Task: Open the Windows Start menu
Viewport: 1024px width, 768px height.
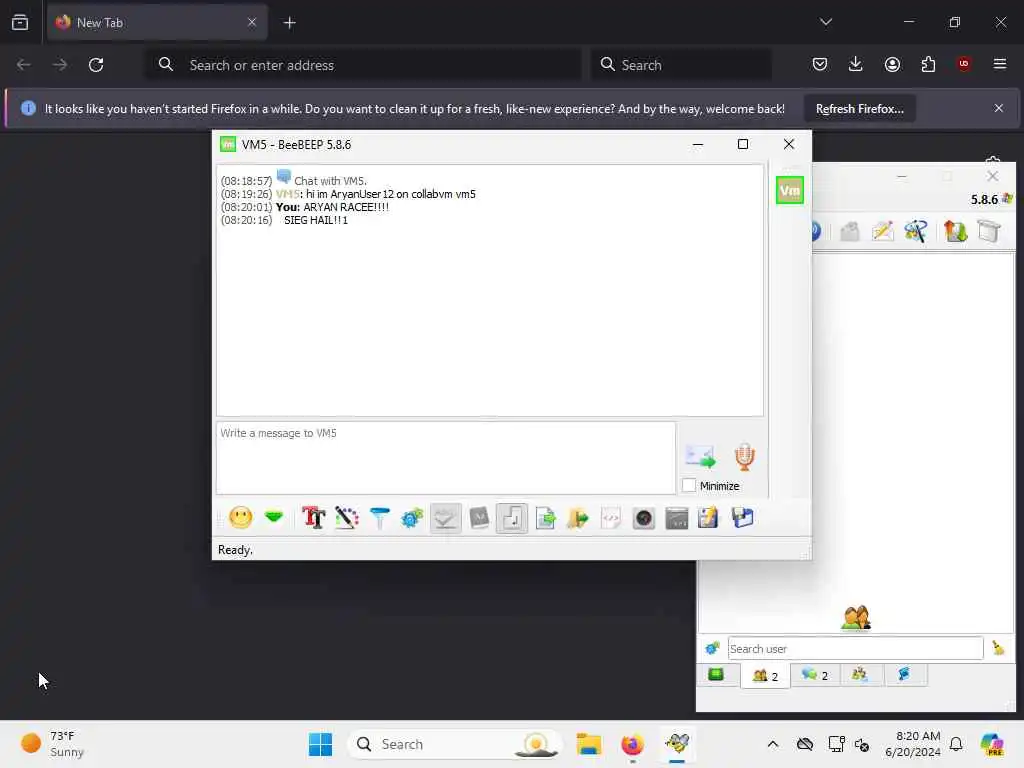Action: coord(320,744)
